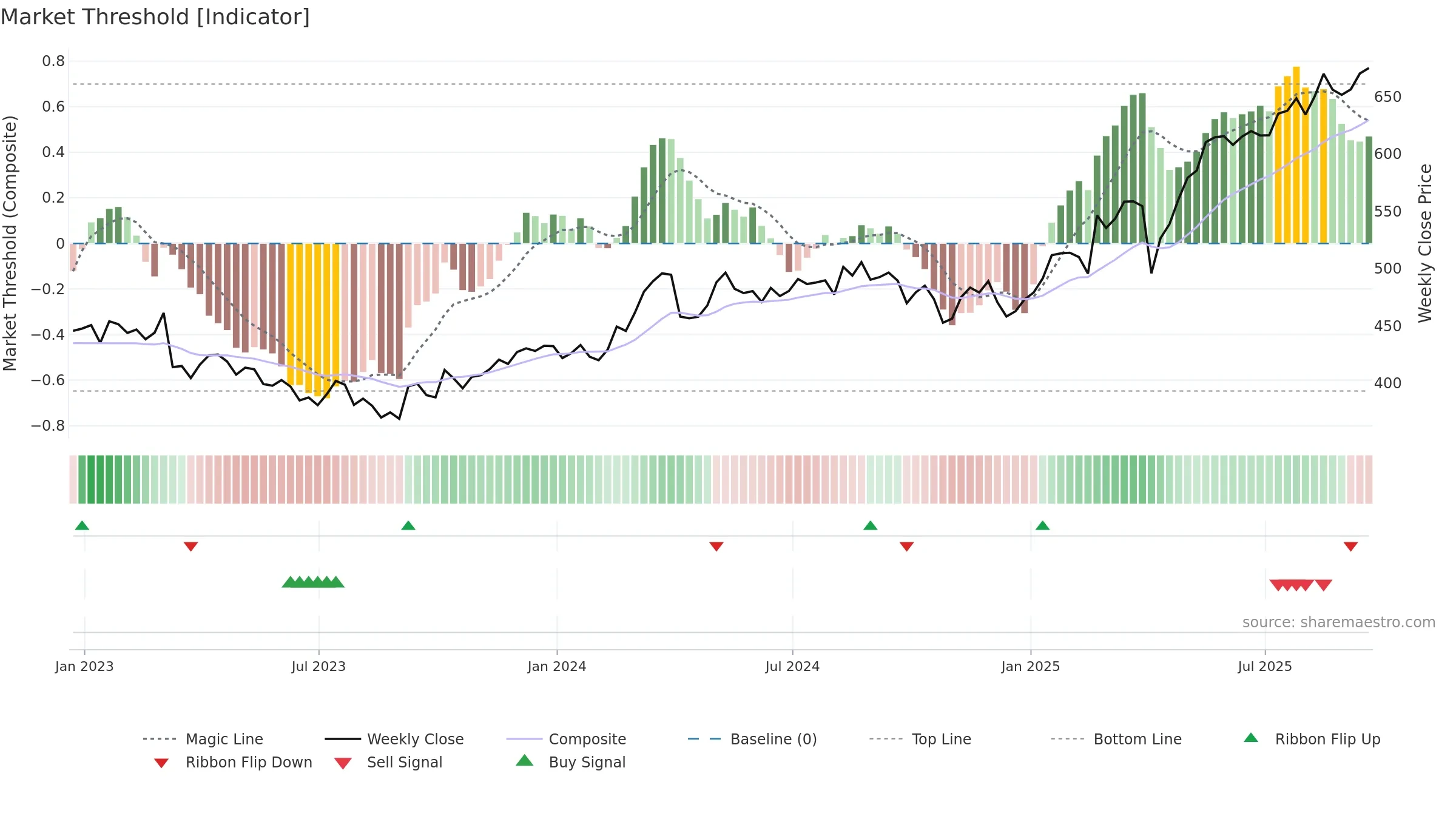Click the −0.6 left-axis tick label
The width and height of the screenshot is (1456, 819).
click(48, 380)
